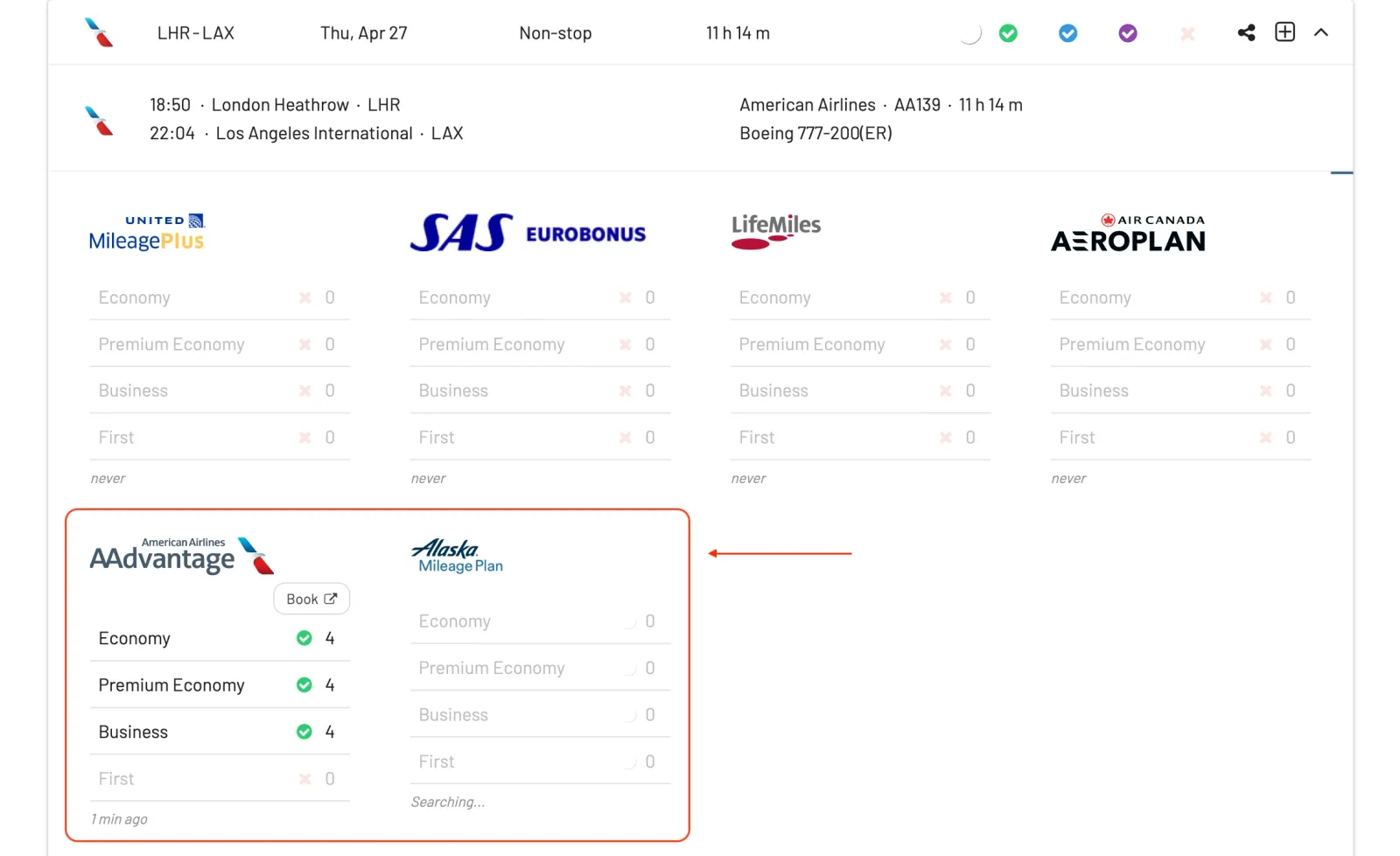Select AAdvantage Economy availability row

[219, 638]
